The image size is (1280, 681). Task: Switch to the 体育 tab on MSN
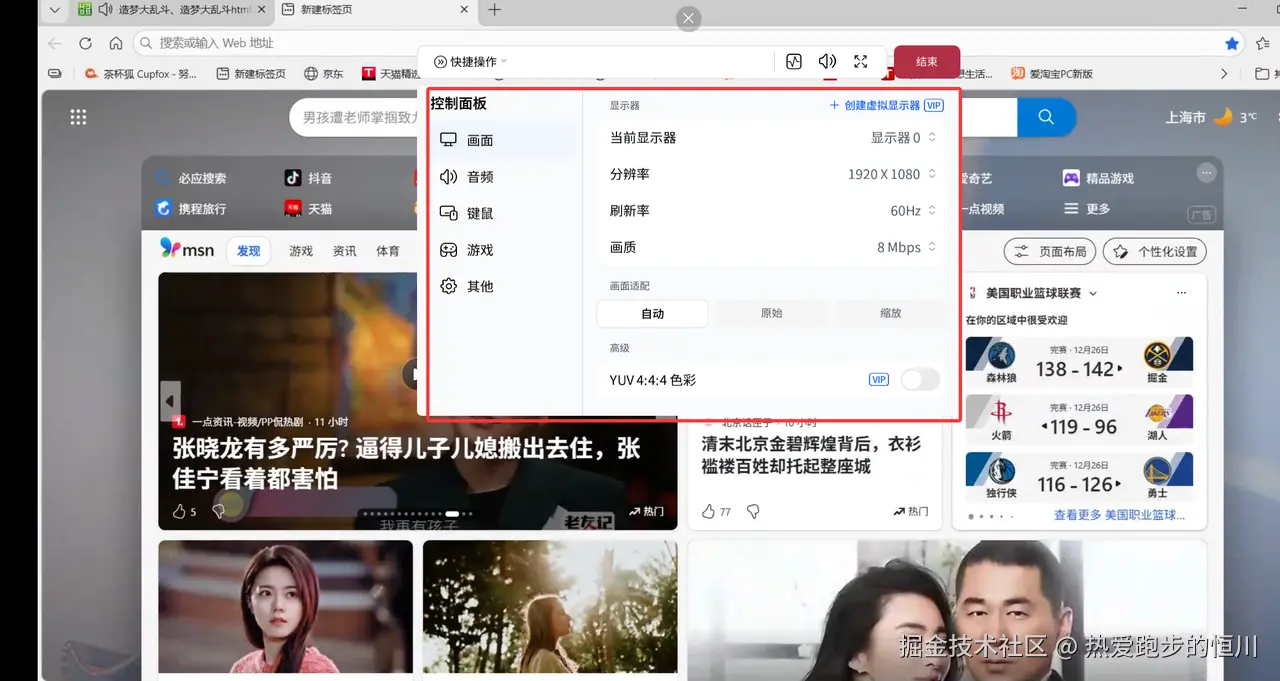tap(388, 251)
